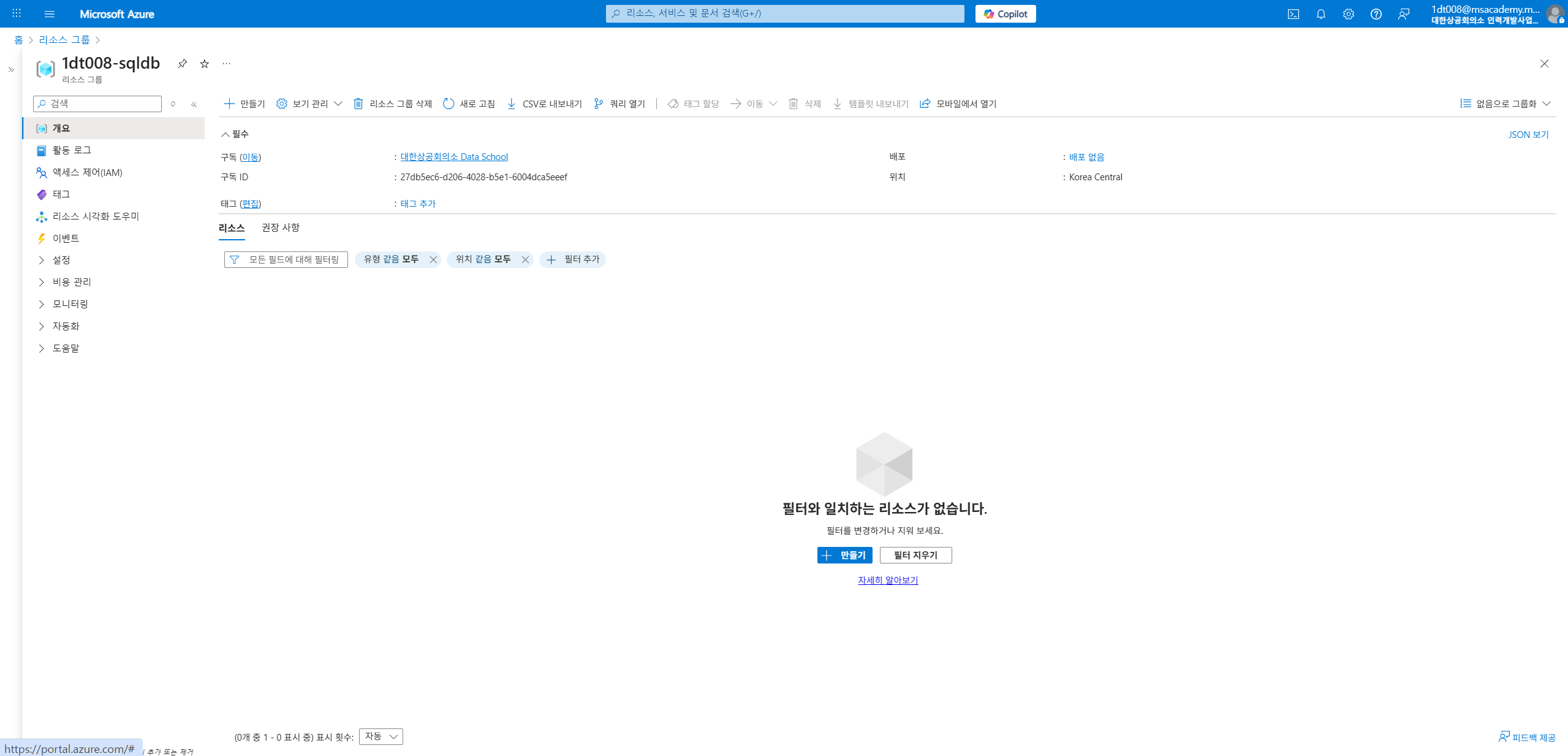Remove the 유형 같음 모두 filter
Viewport: 1568px width, 756px height.
(433, 259)
